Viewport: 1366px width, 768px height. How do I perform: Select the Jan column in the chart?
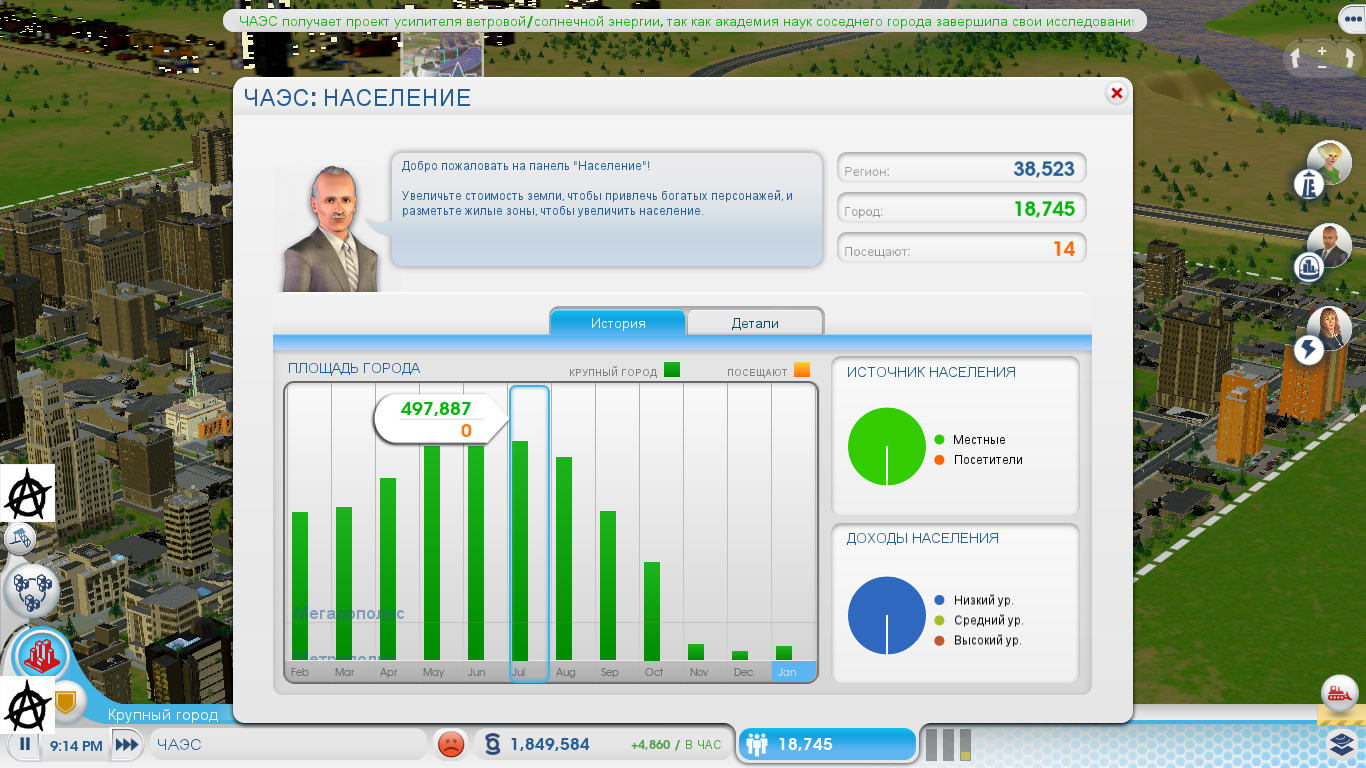click(x=794, y=533)
